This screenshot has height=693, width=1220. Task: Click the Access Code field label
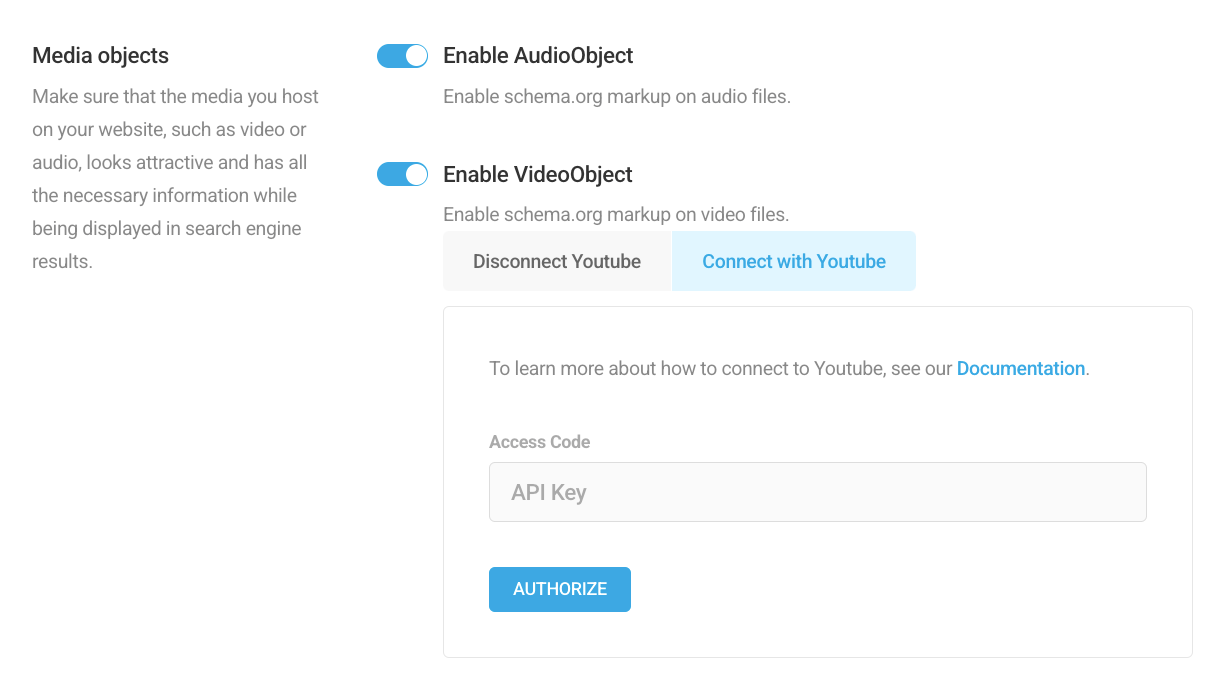pyautogui.click(x=539, y=442)
